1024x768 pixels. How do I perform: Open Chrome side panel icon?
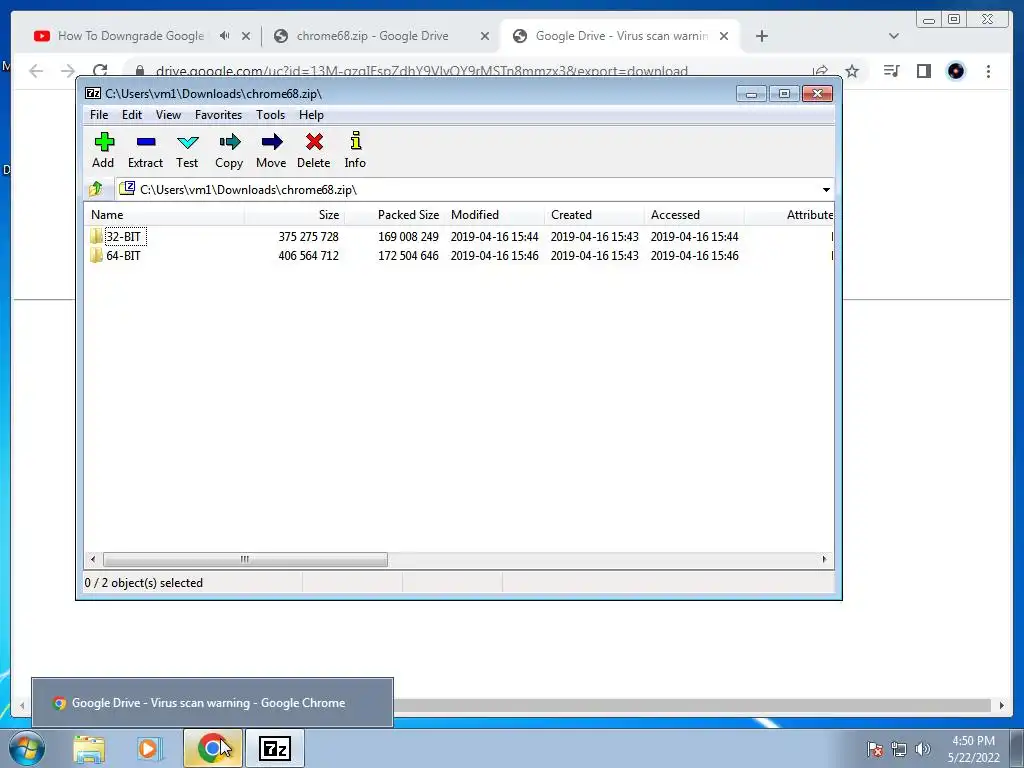point(923,71)
